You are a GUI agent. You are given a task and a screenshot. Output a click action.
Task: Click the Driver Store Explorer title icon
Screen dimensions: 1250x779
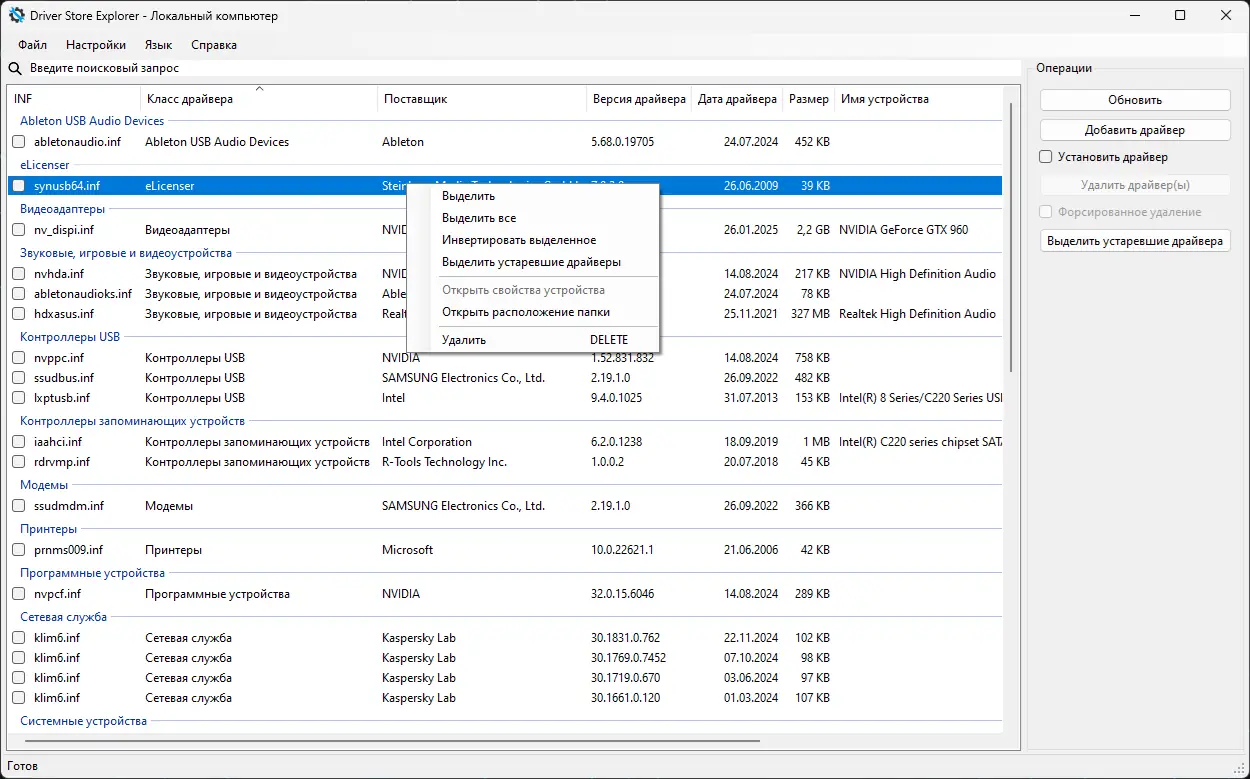pyautogui.click(x=17, y=16)
